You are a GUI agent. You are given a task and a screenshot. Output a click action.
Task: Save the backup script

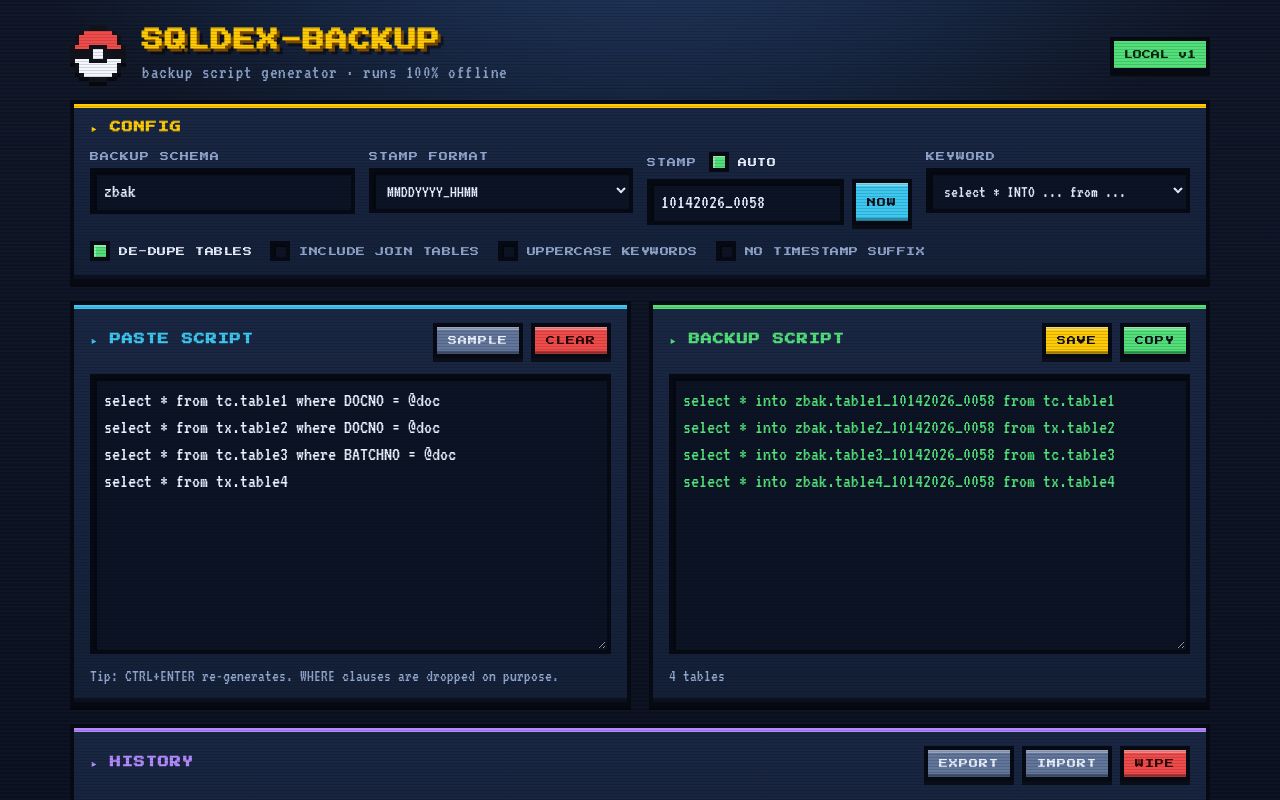[x=1076, y=340]
